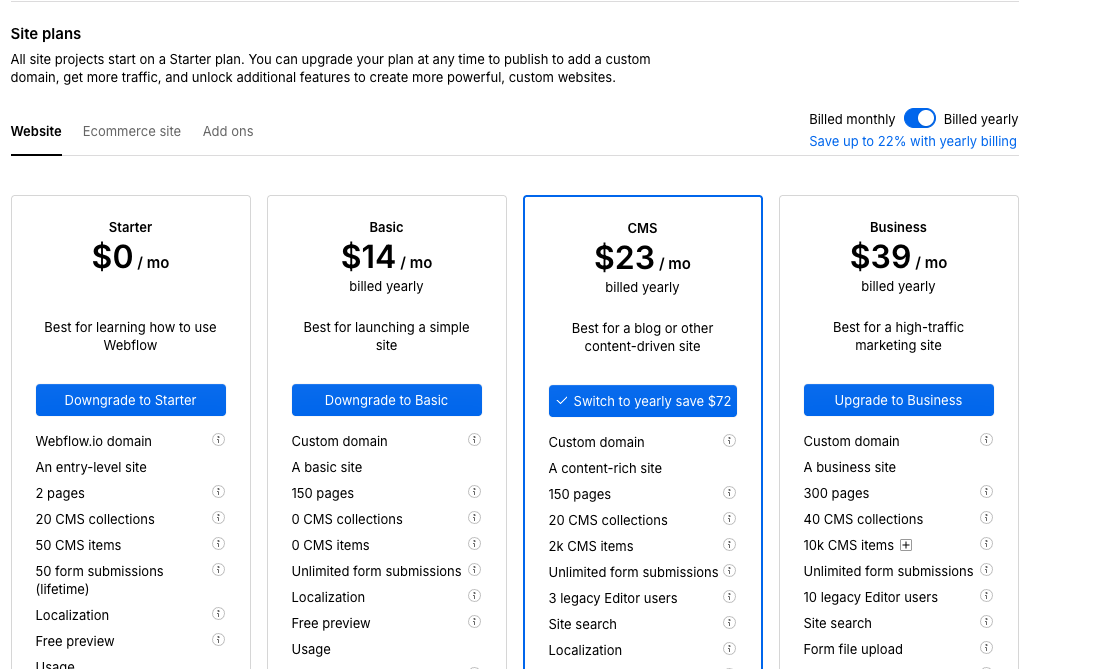The image size is (1105, 669).
Task: Open info icon for Basic Localization
Action: [474, 596]
